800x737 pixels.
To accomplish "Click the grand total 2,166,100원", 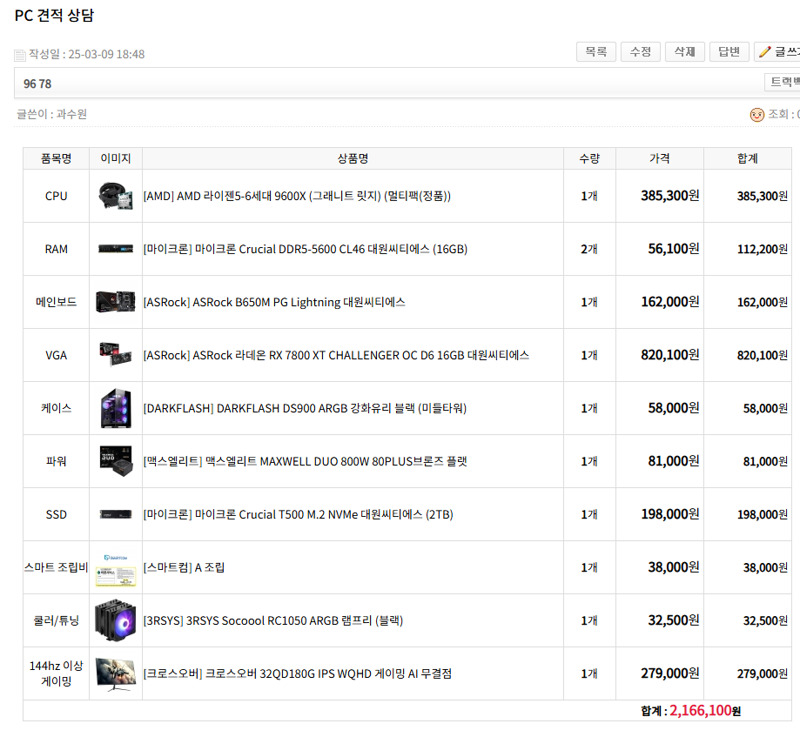I will click(705, 710).
